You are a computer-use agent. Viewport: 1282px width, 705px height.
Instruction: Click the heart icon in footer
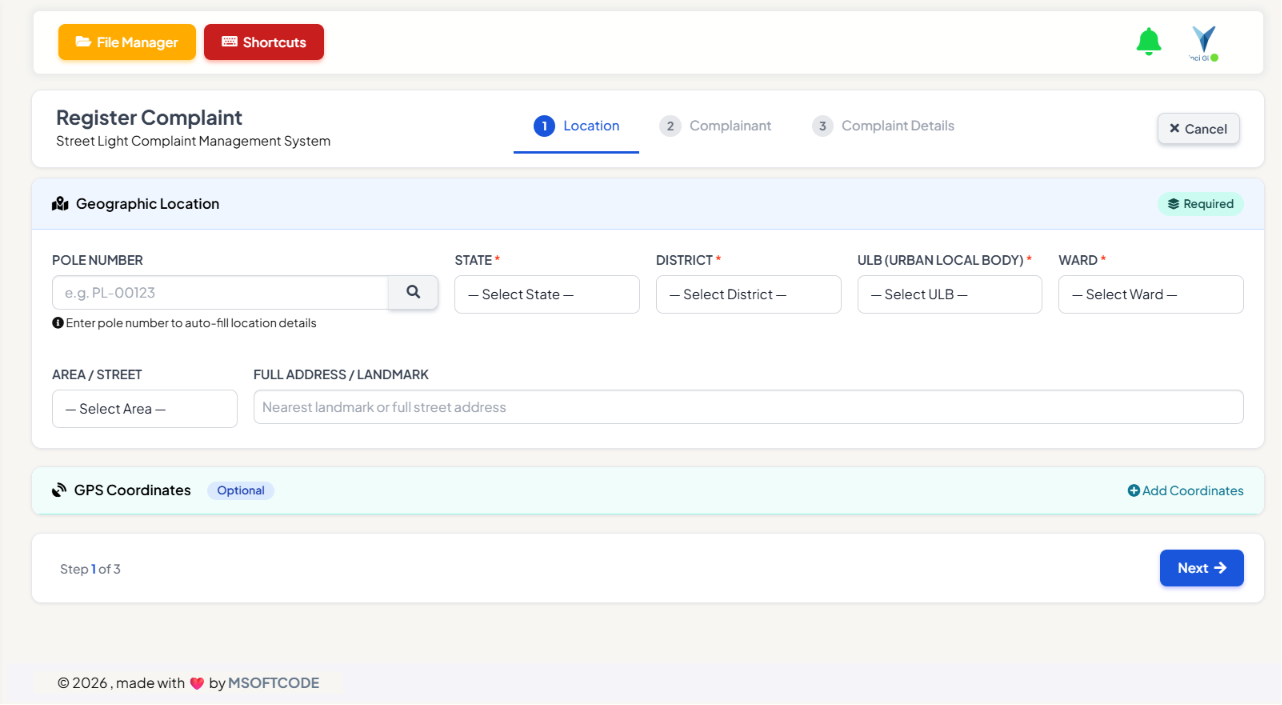tap(197, 684)
